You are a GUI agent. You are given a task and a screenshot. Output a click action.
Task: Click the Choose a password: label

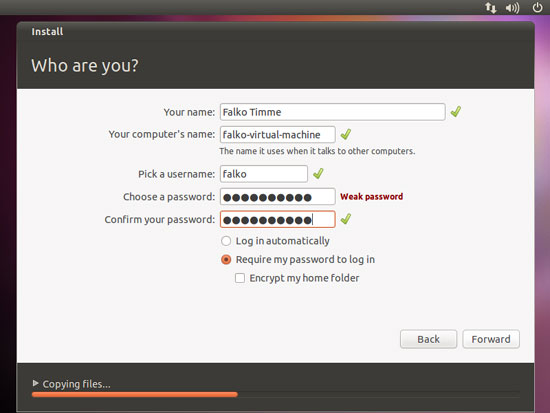point(169,197)
